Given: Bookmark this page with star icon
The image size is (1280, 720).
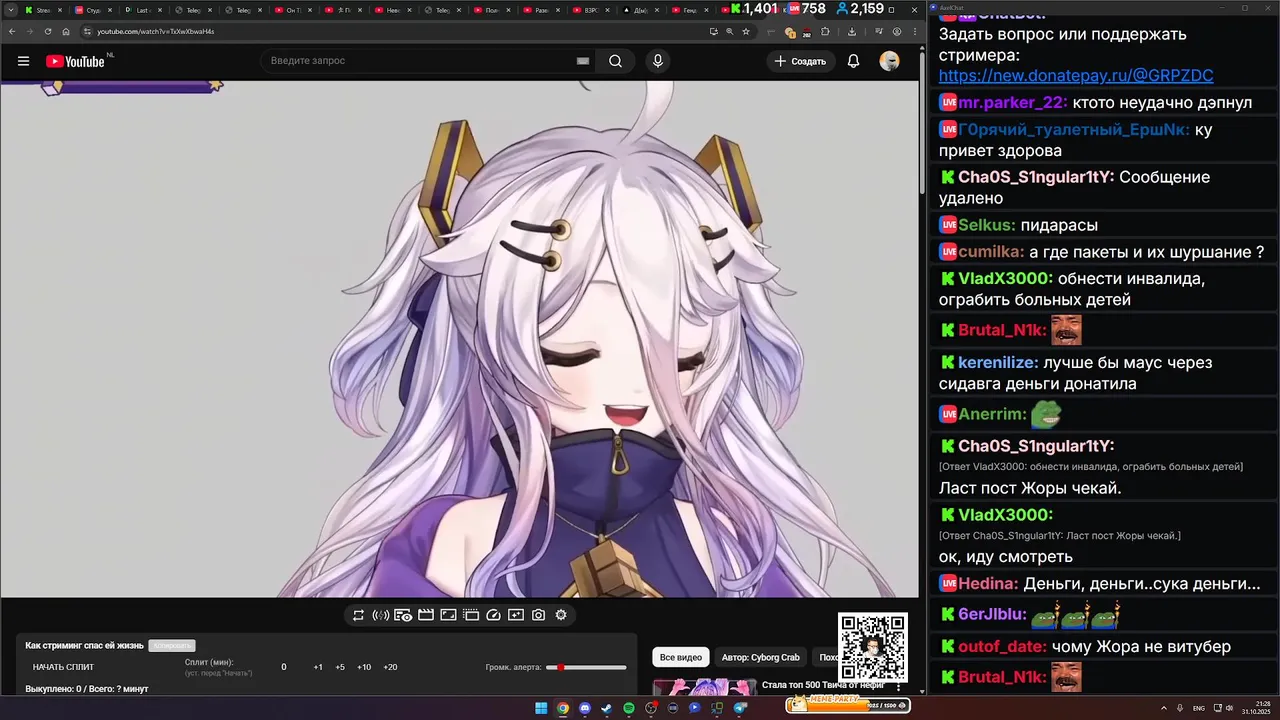Looking at the screenshot, I should pos(745,31).
